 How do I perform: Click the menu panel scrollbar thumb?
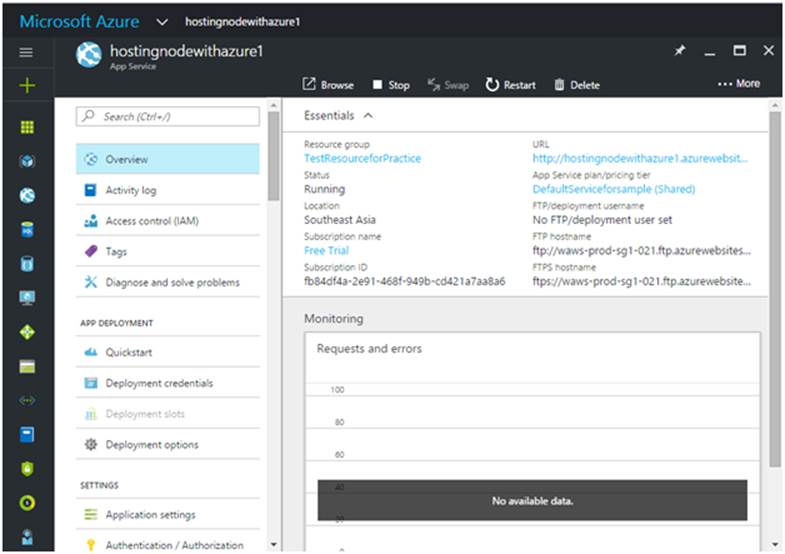(273, 156)
